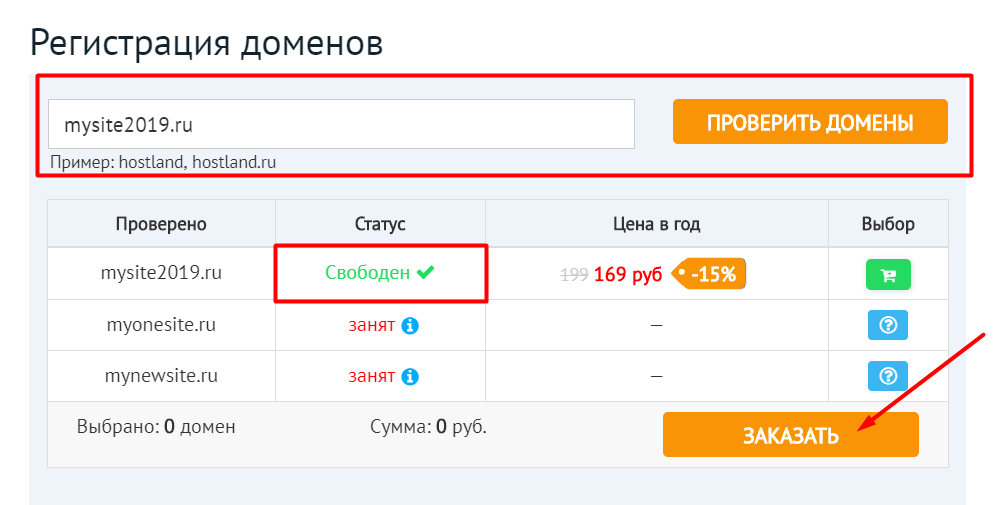Select the Цена в год column header
Screen dimensions: 1003x505
pyautogui.click(x=656, y=224)
